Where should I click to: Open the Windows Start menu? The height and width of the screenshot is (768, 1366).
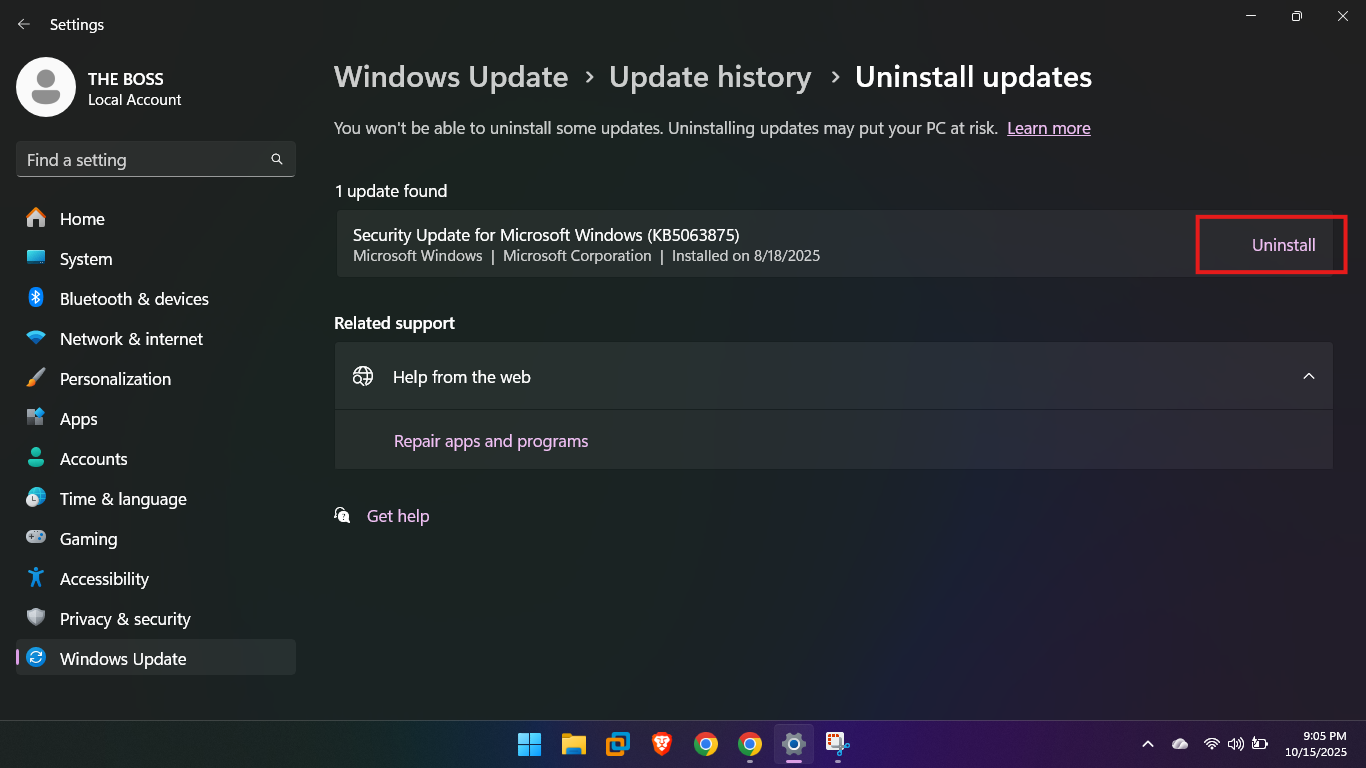pyautogui.click(x=529, y=744)
